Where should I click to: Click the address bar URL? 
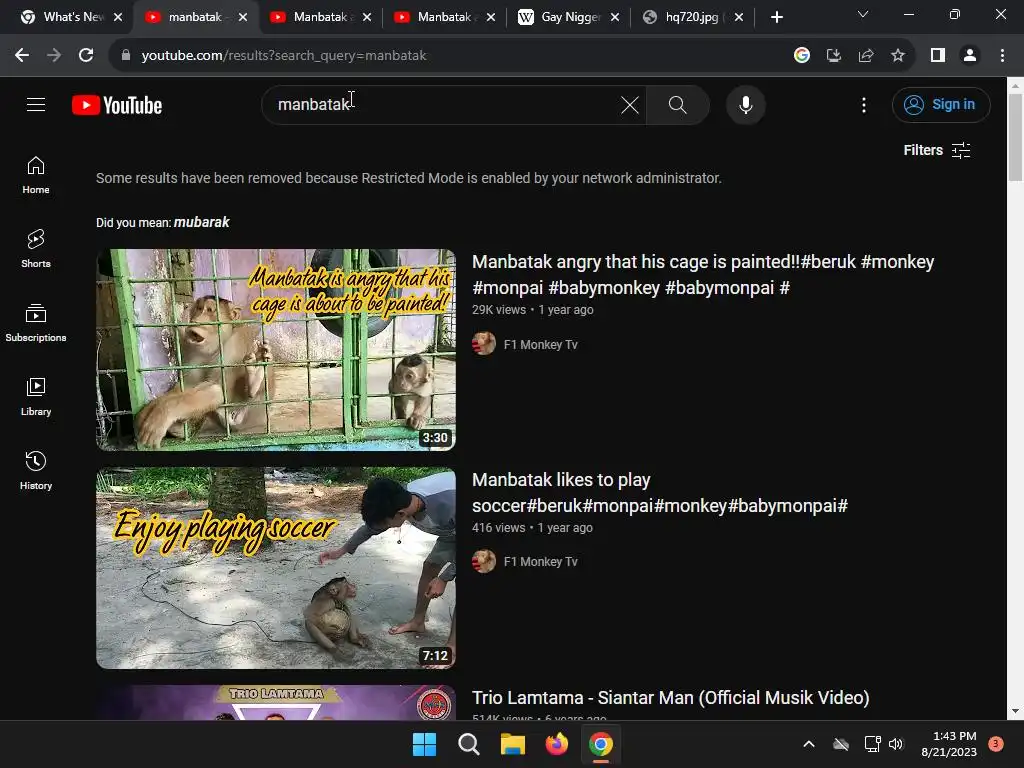(284, 56)
